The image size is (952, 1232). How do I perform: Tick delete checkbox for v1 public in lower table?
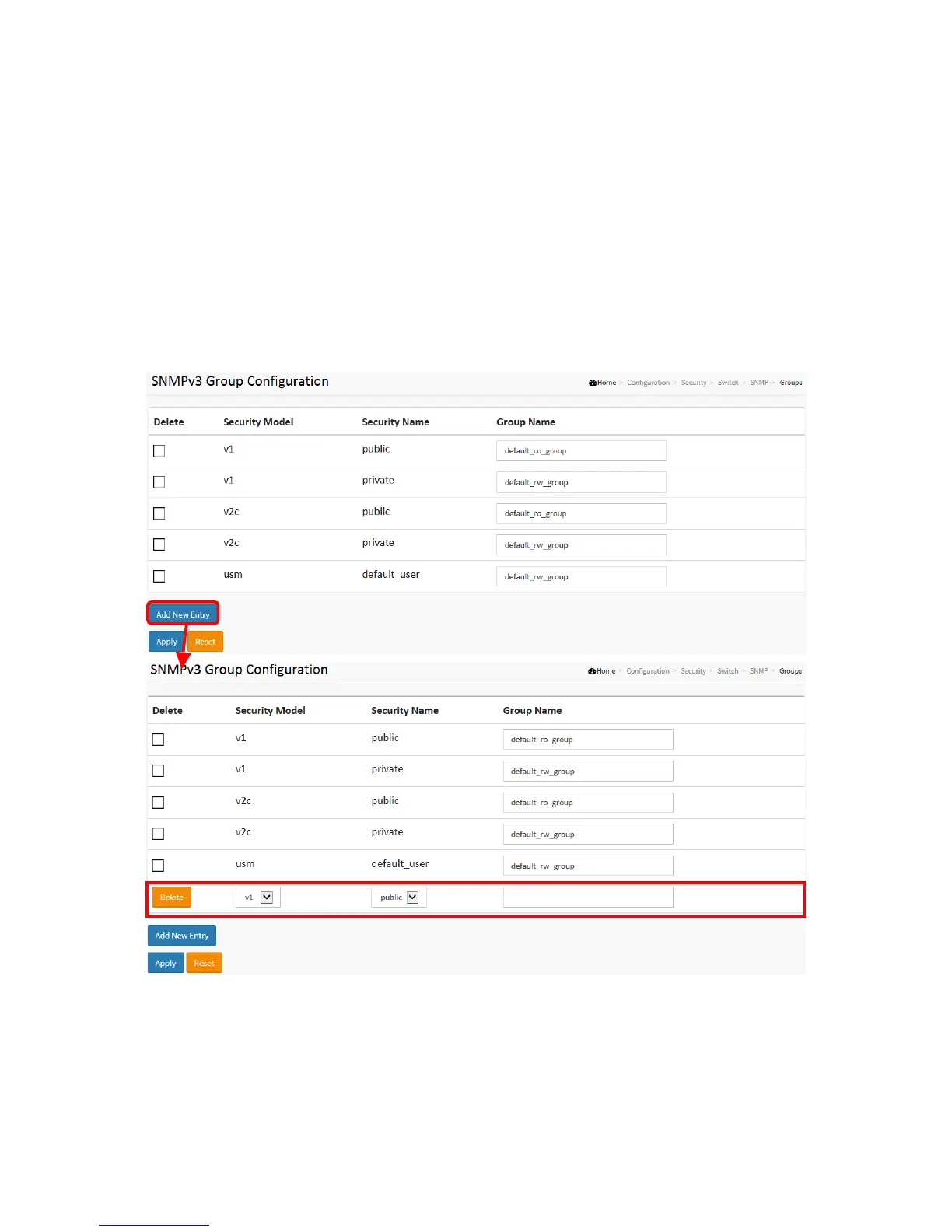click(x=159, y=740)
